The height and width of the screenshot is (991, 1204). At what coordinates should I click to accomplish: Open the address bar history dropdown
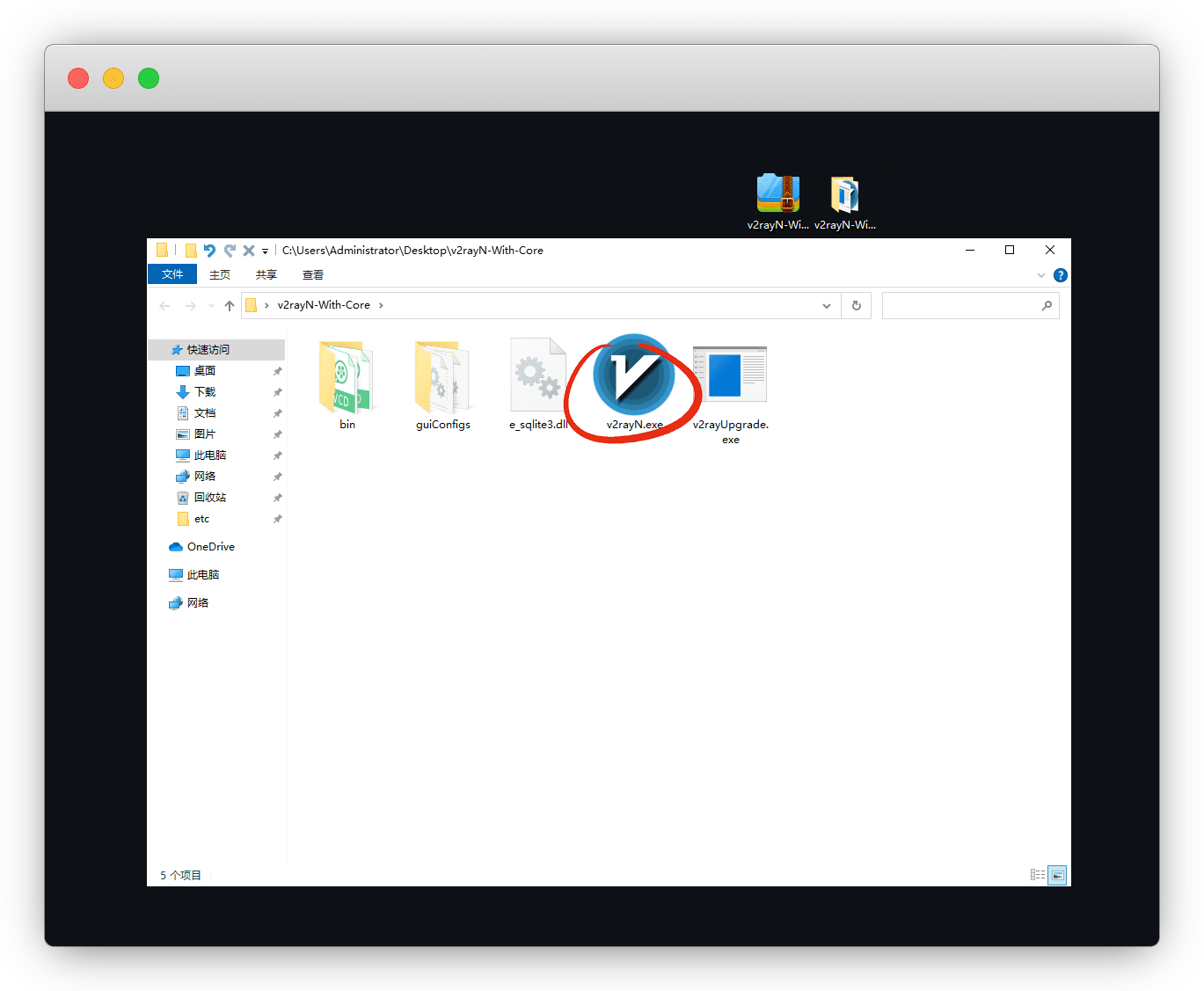(x=827, y=306)
